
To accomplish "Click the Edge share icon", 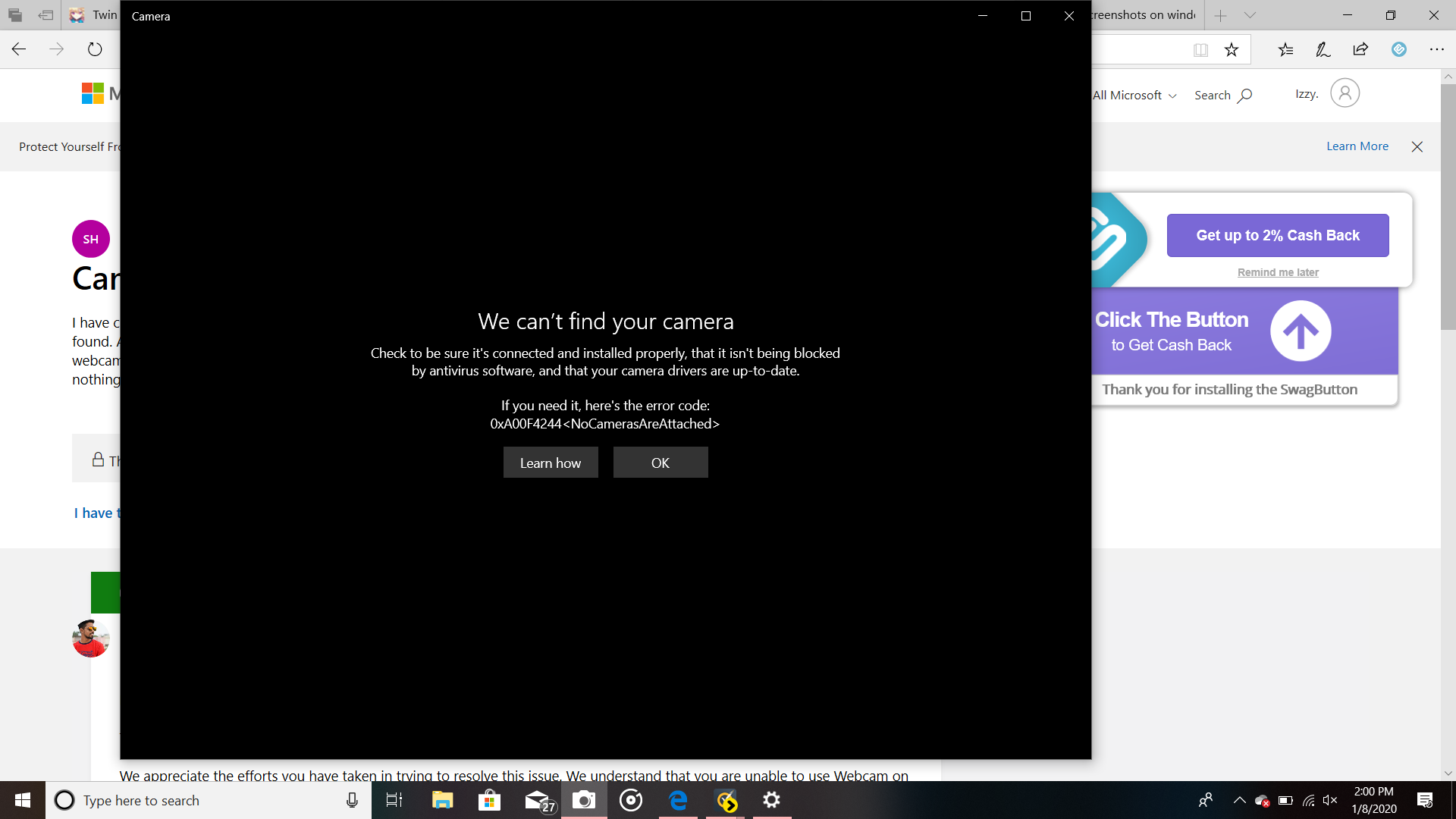I will click(1360, 50).
